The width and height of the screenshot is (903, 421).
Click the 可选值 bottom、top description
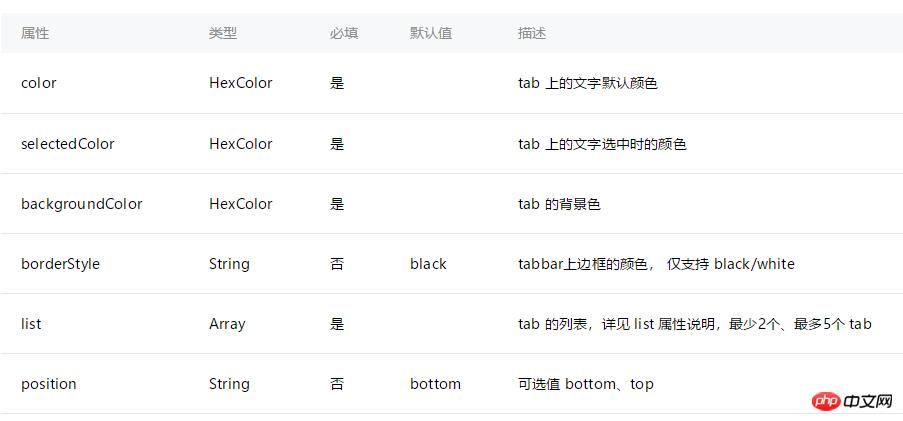click(586, 384)
